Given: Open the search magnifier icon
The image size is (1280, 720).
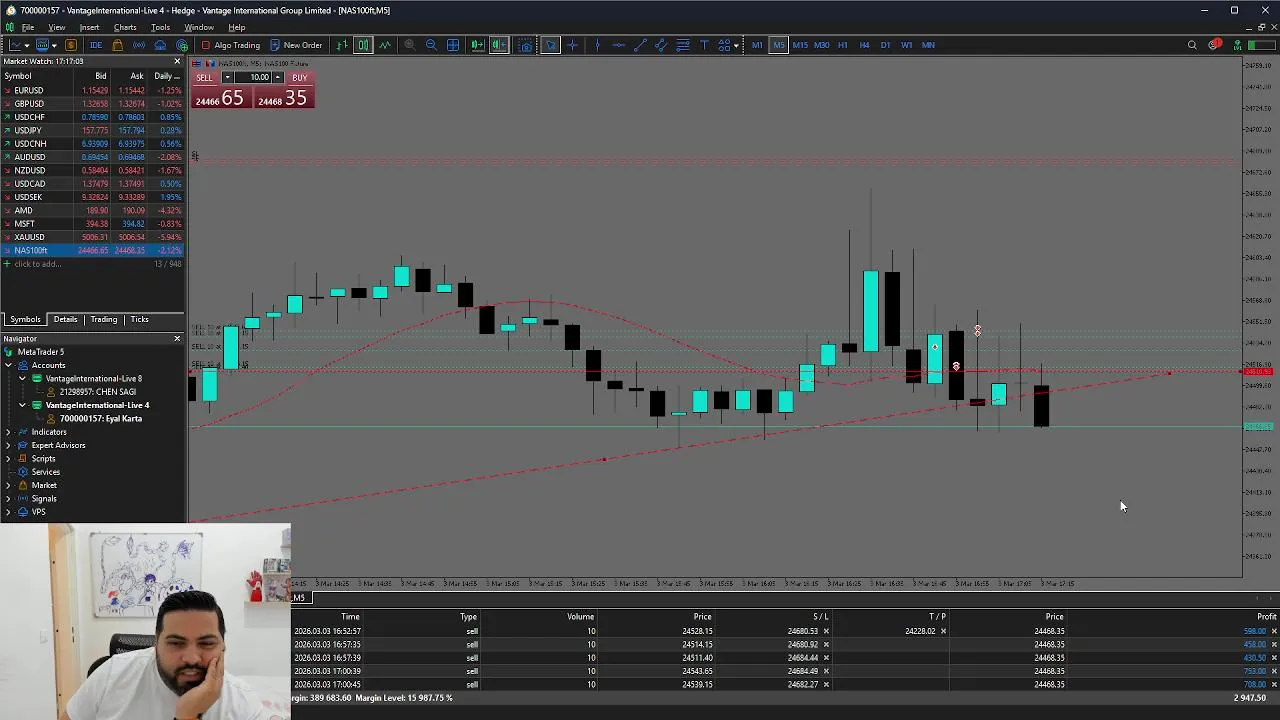Looking at the screenshot, I should (x=1192, y=45).
